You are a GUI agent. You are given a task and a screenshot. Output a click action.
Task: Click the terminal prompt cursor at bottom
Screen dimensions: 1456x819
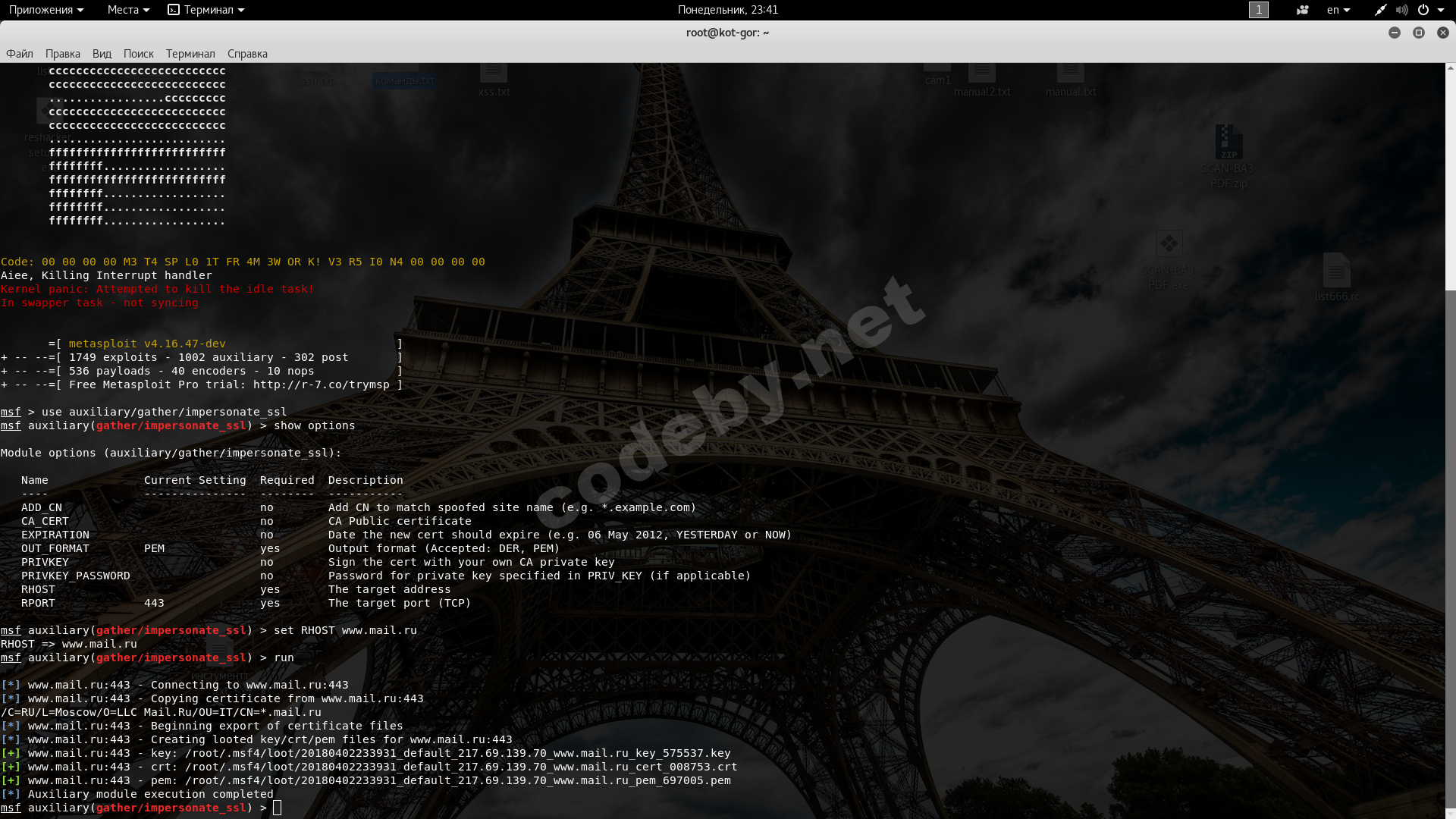pyautogui.click(x=278, y=808)
